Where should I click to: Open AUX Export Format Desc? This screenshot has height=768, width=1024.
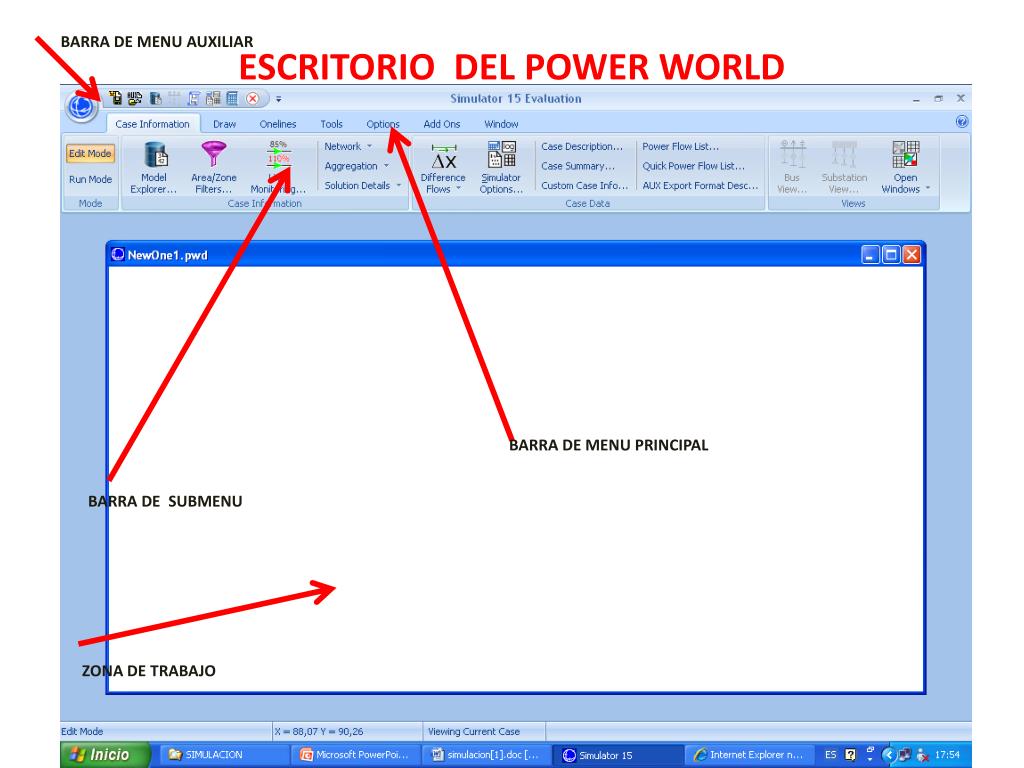(700, 185)
